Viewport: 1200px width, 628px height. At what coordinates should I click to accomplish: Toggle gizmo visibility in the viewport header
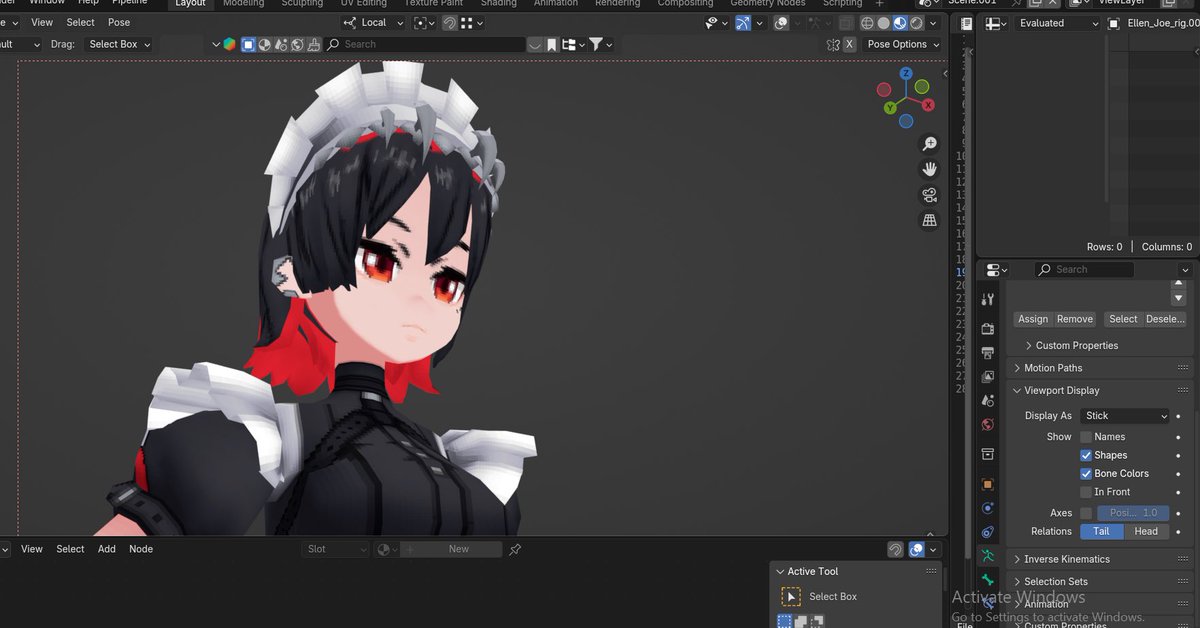[x=743, y=23]
